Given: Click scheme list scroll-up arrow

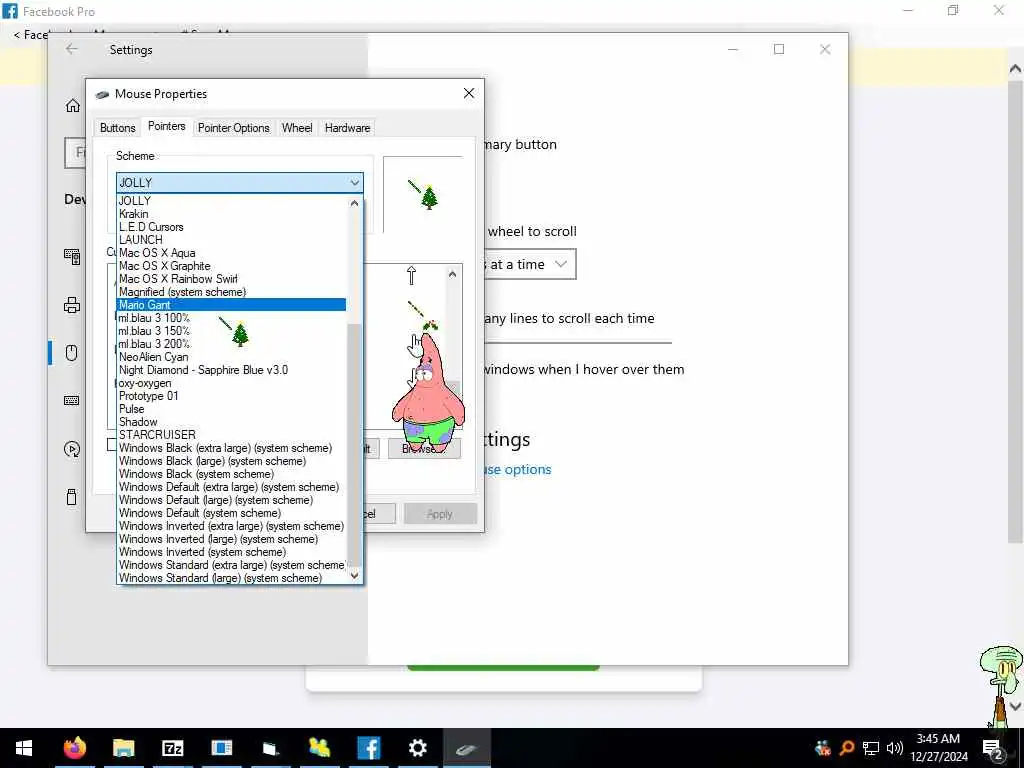Looking at the screenshot, I should pyautogui.click(x=355, y=203).
